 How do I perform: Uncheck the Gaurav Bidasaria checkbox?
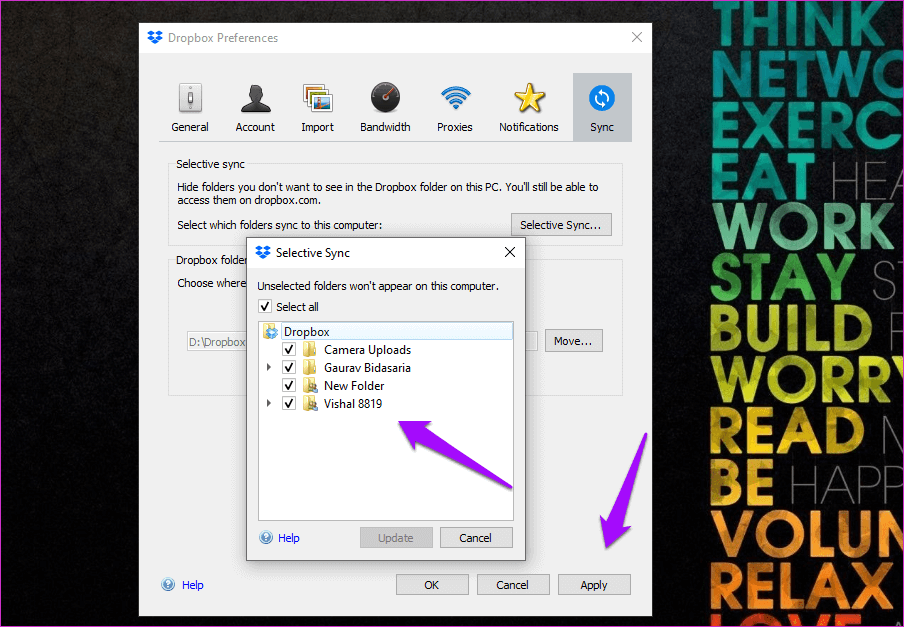click(x=289, y=368)
